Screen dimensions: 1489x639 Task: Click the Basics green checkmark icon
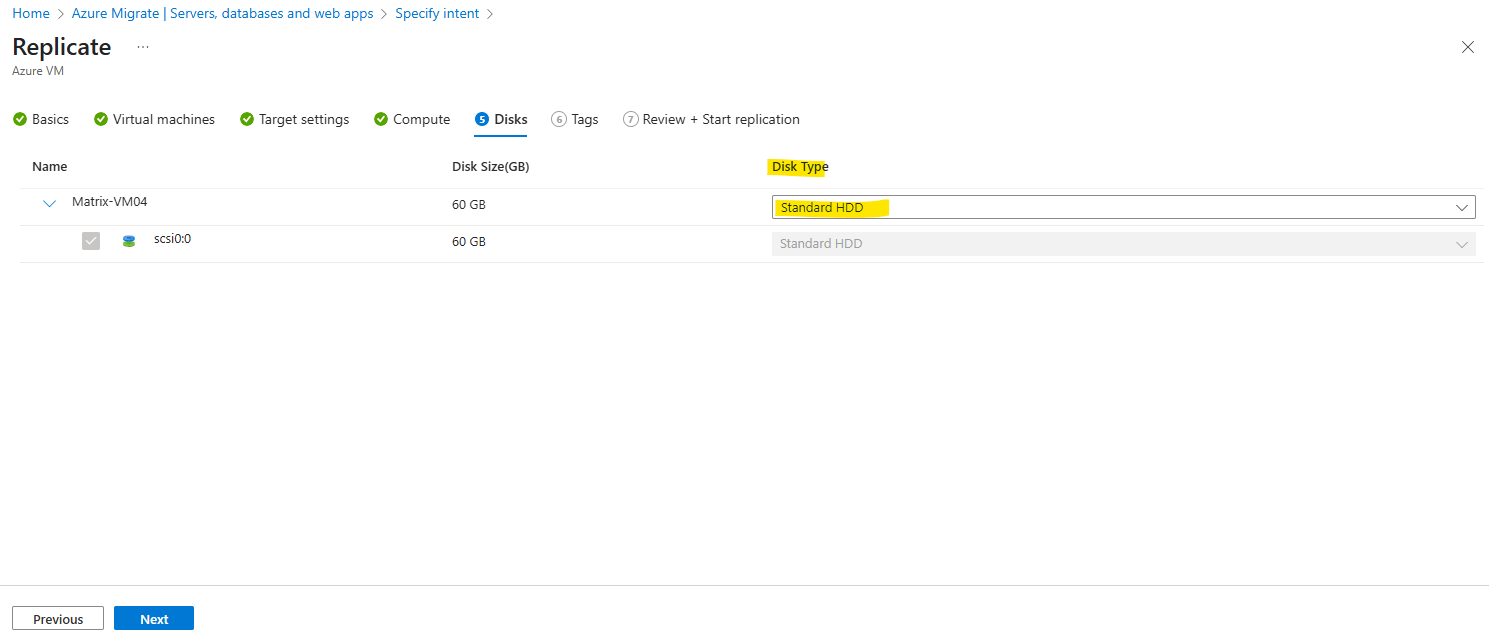(x=20, y=119)
